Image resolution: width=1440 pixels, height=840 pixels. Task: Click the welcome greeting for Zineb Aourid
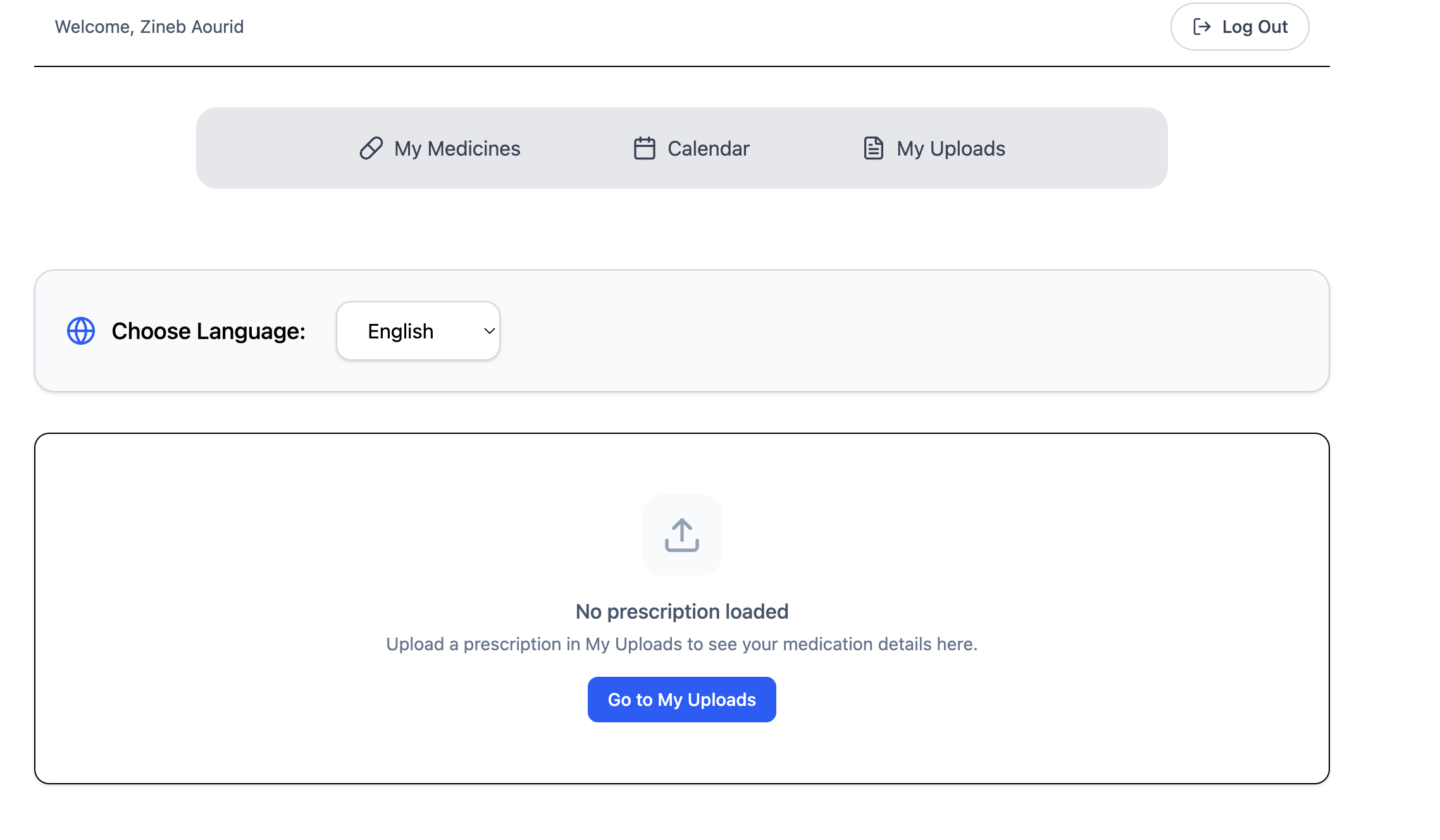click(149, 27)
